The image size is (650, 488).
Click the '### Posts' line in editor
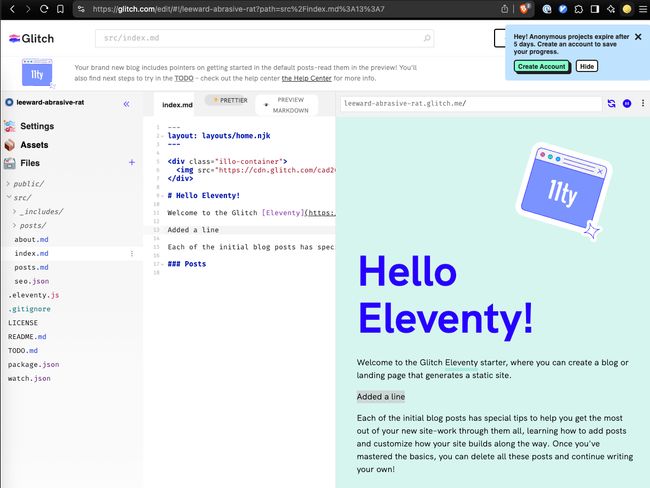(x=187, y=264)
